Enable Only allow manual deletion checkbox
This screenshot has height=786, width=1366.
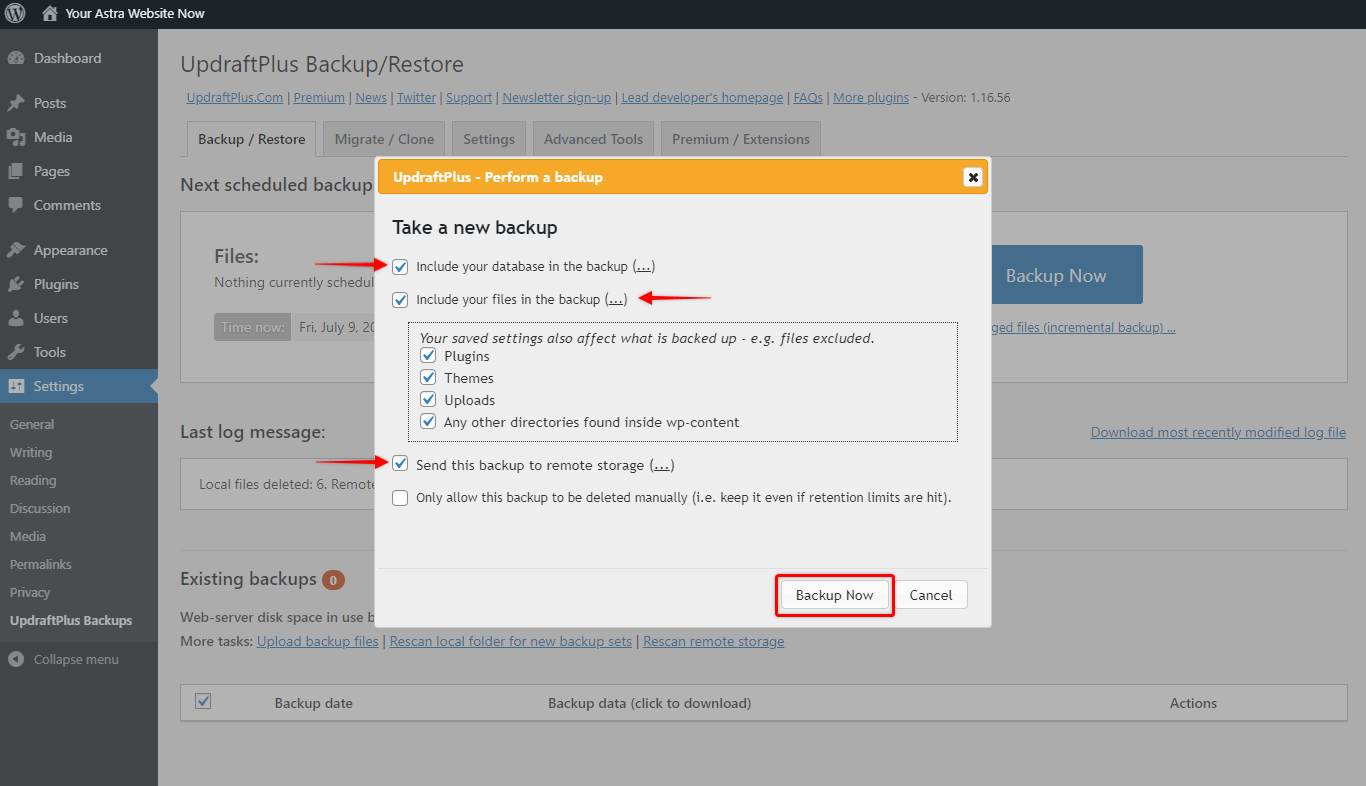[400, 498]
